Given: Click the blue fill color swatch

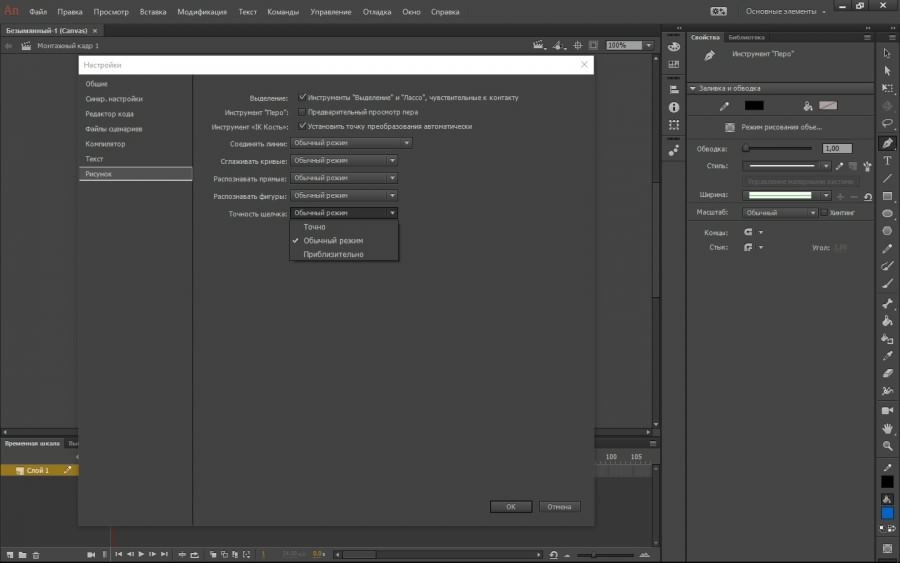Looking at the screenshot, I should (x=887, y=514).
